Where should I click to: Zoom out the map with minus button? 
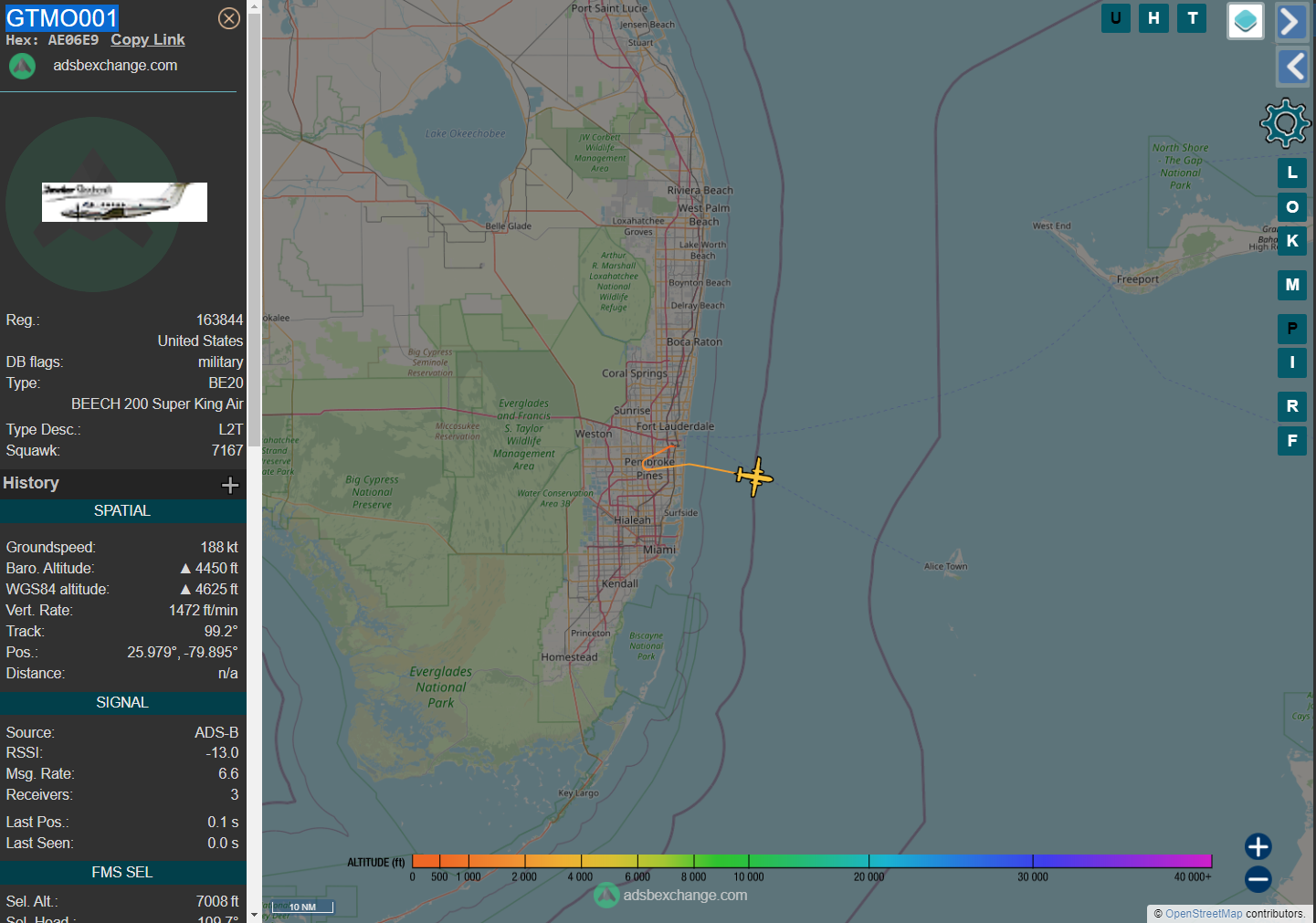1258,879
